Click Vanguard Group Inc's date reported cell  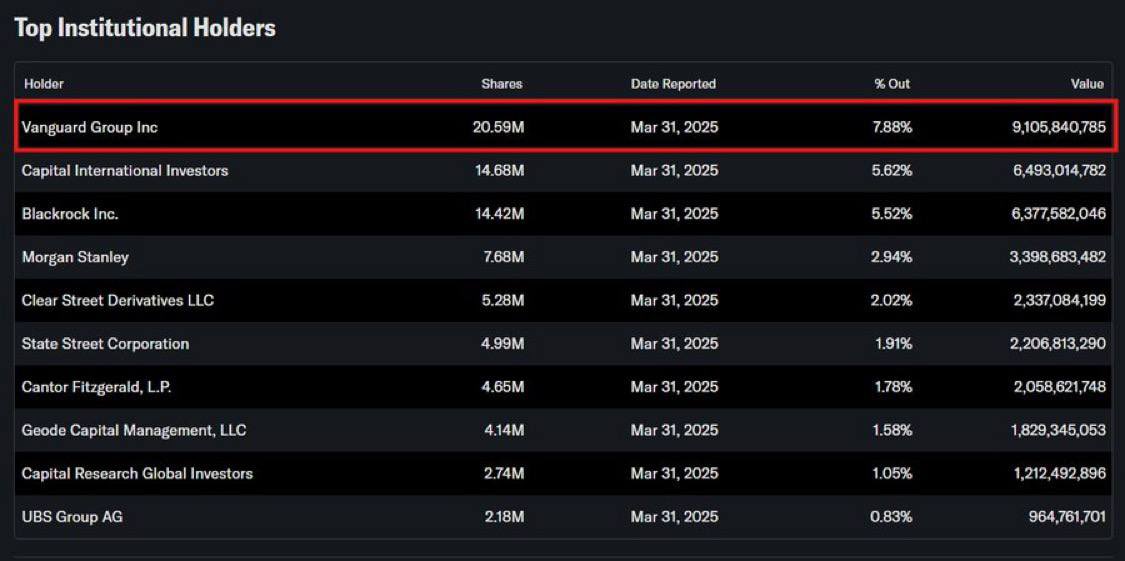click(674, 128)
